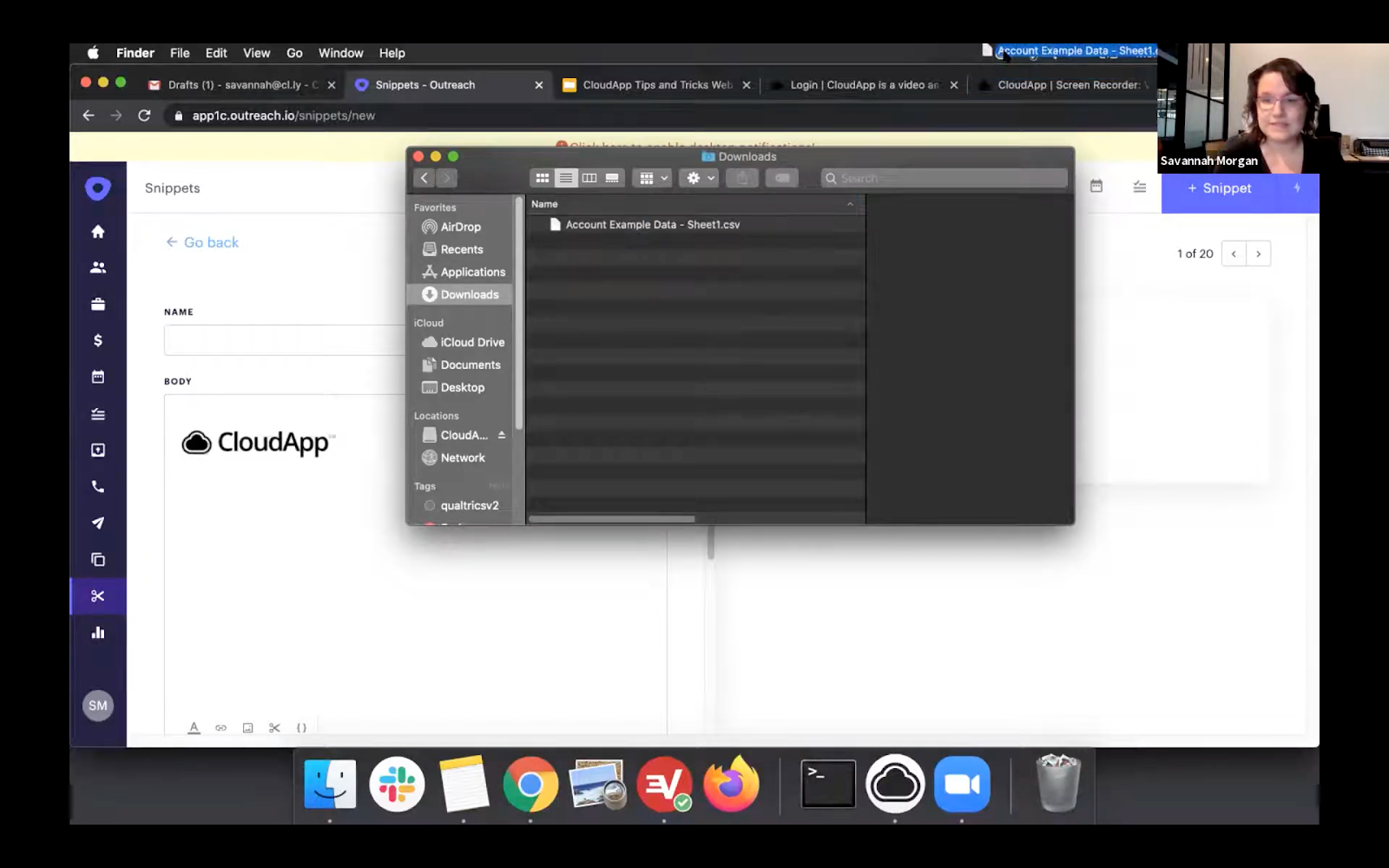Eject the CloudA... volume in Finder sidebar
The image size is (1389, 868).
click(x=502, y=435)
